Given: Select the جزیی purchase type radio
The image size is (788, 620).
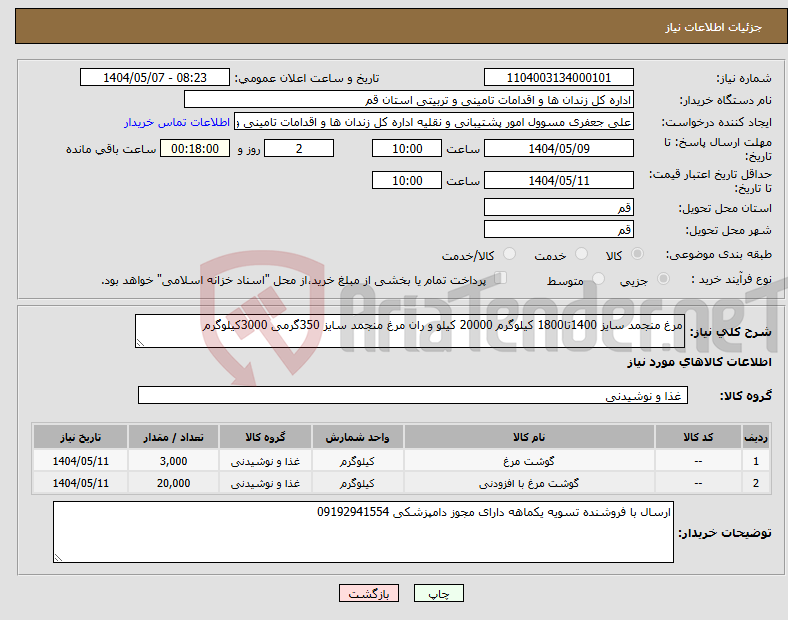Looking at the screenshot, I should pyautogui.click(x=663, y=279).
